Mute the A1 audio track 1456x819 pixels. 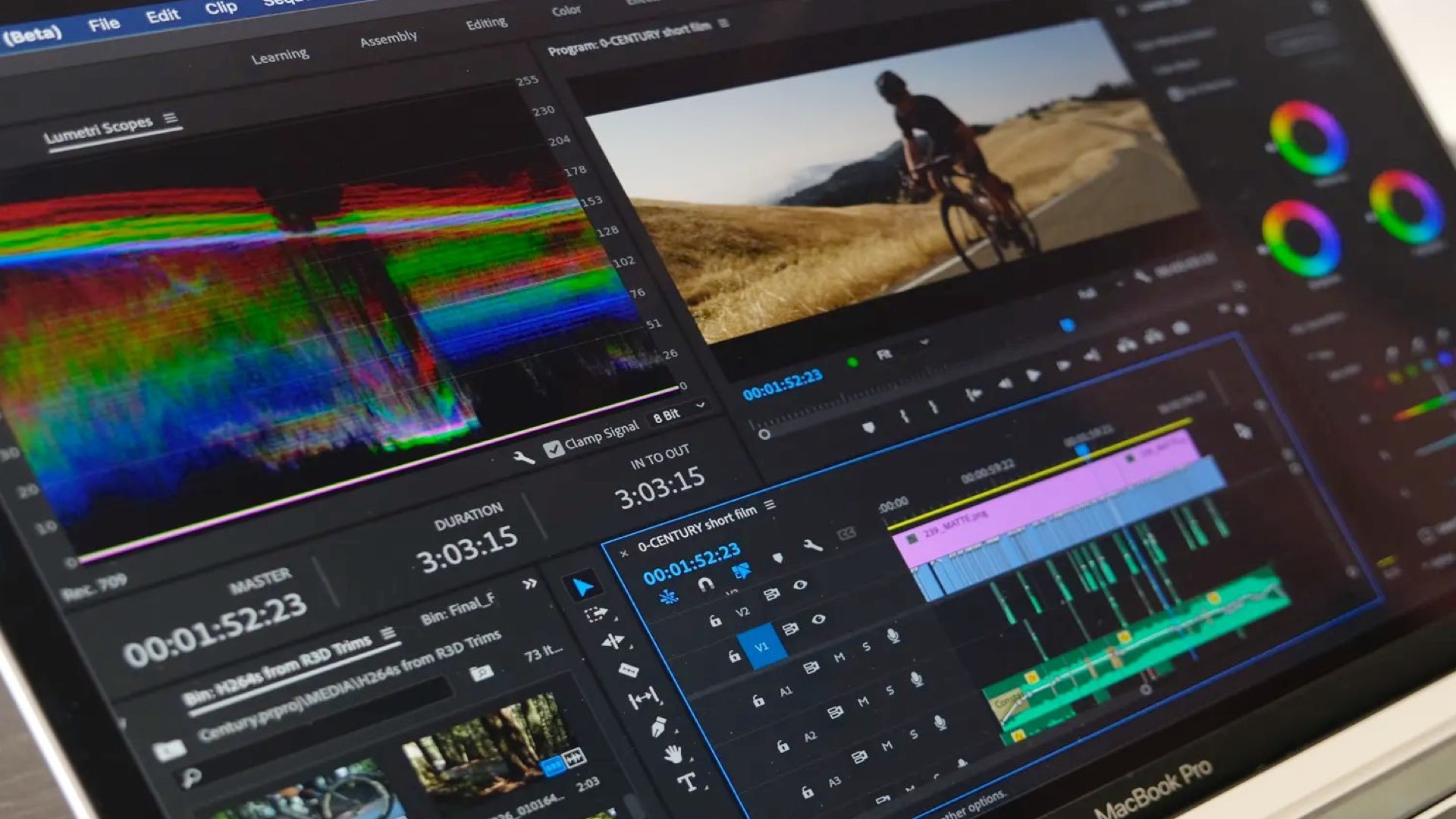click(839, 657)
